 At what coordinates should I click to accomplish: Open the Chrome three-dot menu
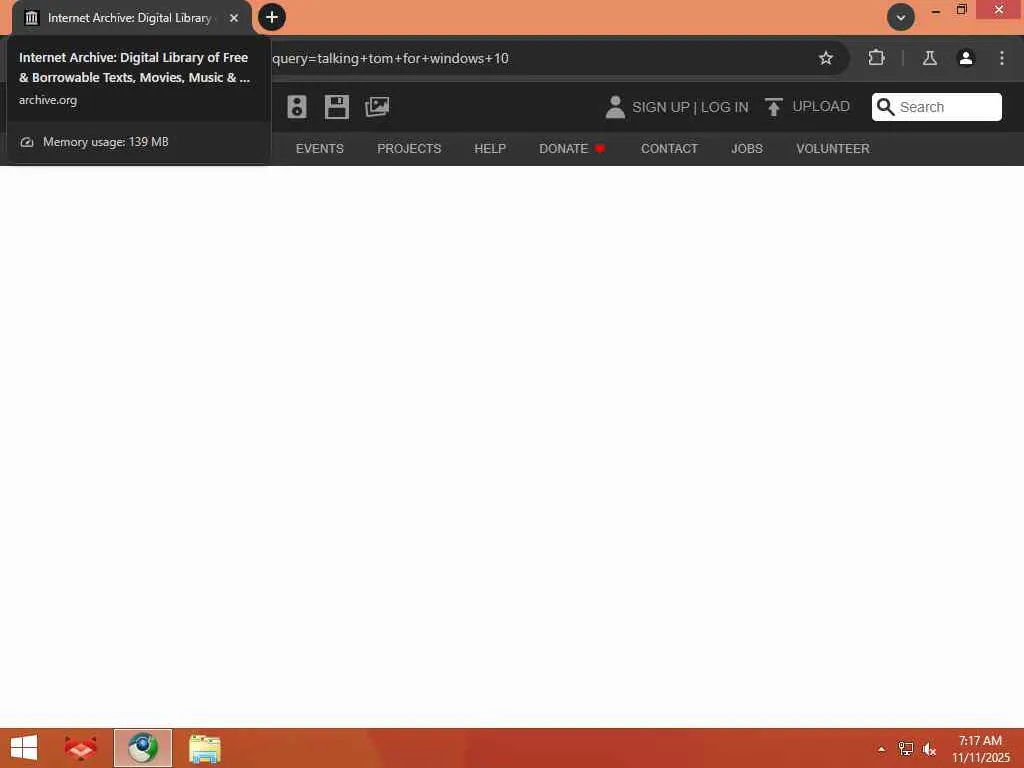click(x=1002, y=58)
